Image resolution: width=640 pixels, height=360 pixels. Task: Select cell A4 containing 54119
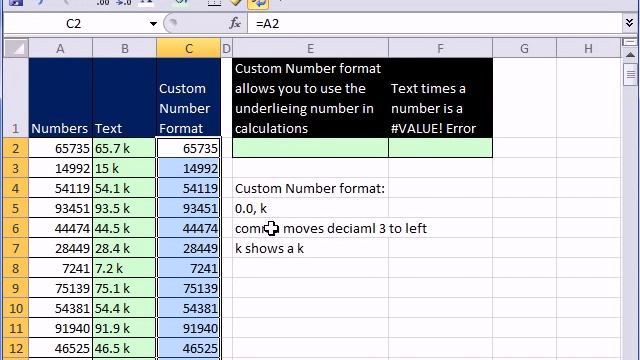point(60,188)
